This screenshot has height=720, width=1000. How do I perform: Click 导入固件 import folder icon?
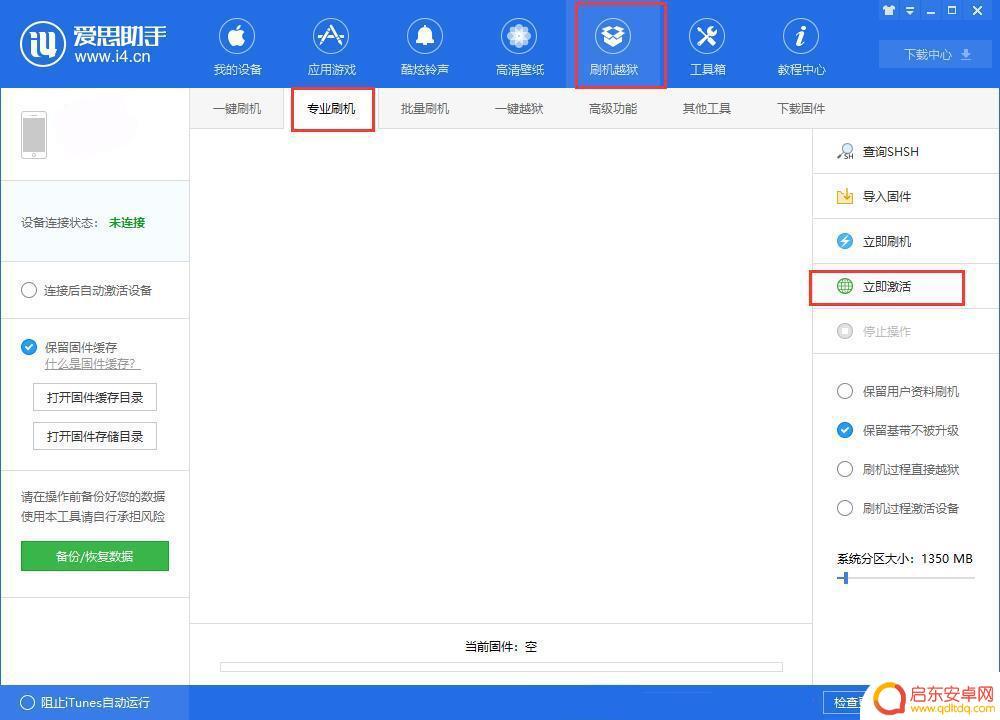[x=845, y=196]
